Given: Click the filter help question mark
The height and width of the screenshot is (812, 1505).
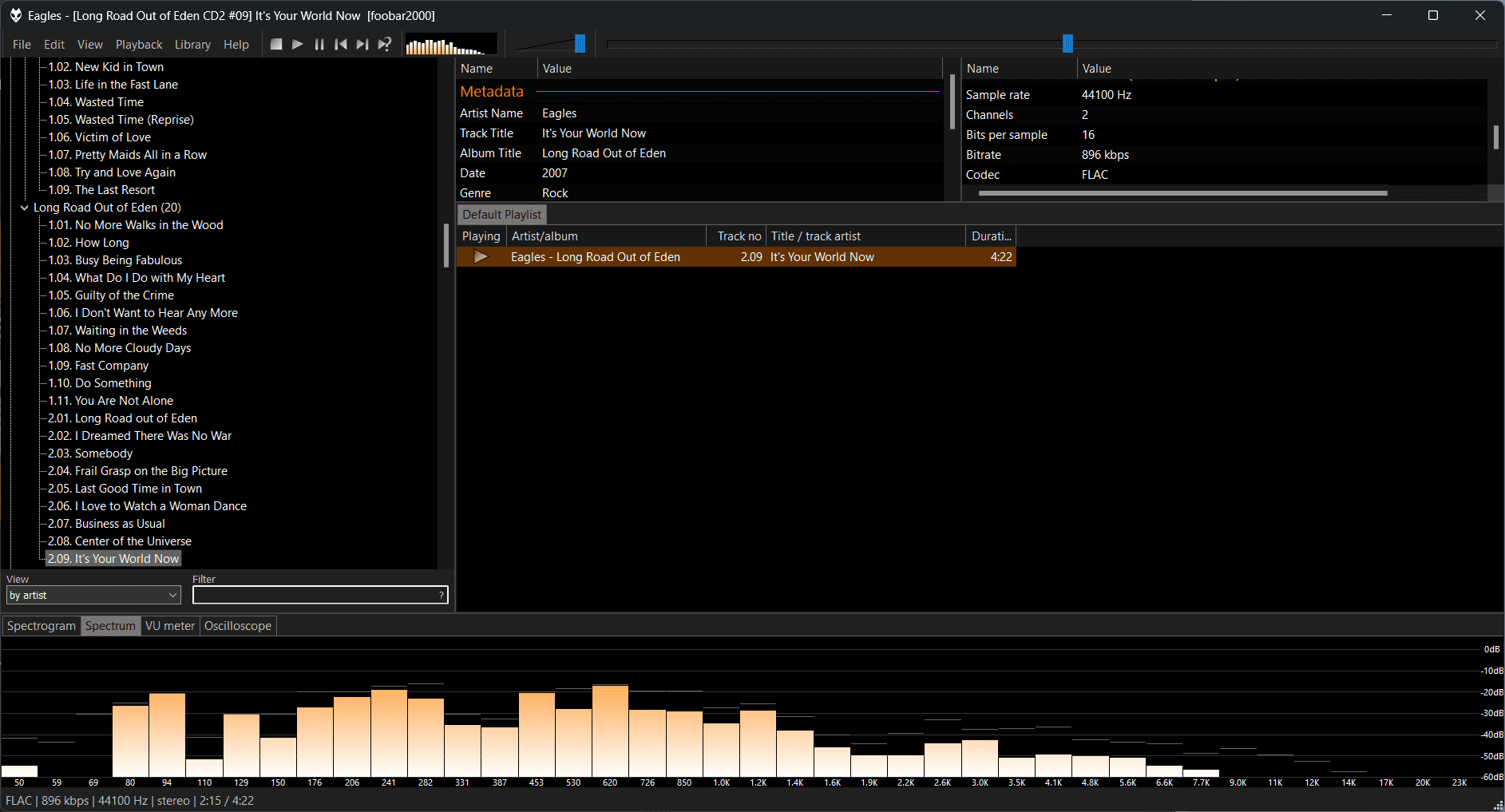Looking at the screenshot, I should click(x=442, y=596).
